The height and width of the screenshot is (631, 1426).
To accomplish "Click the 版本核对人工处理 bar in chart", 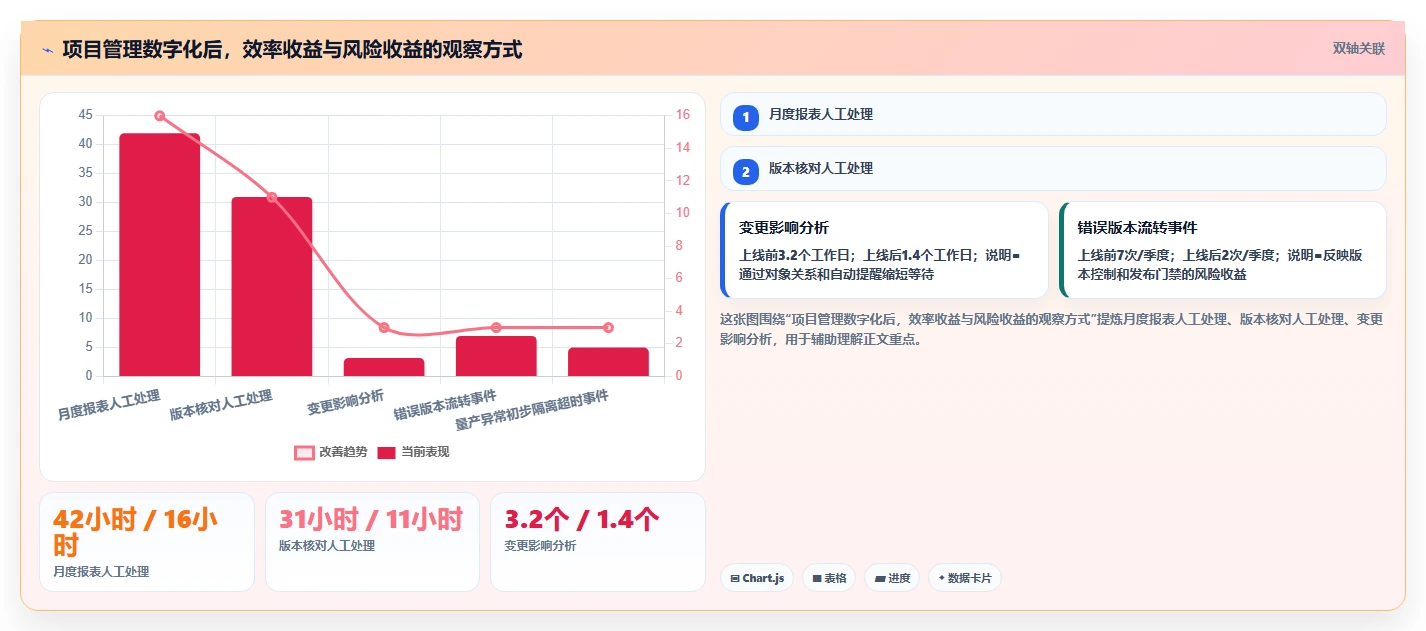I will coord(272,287).
